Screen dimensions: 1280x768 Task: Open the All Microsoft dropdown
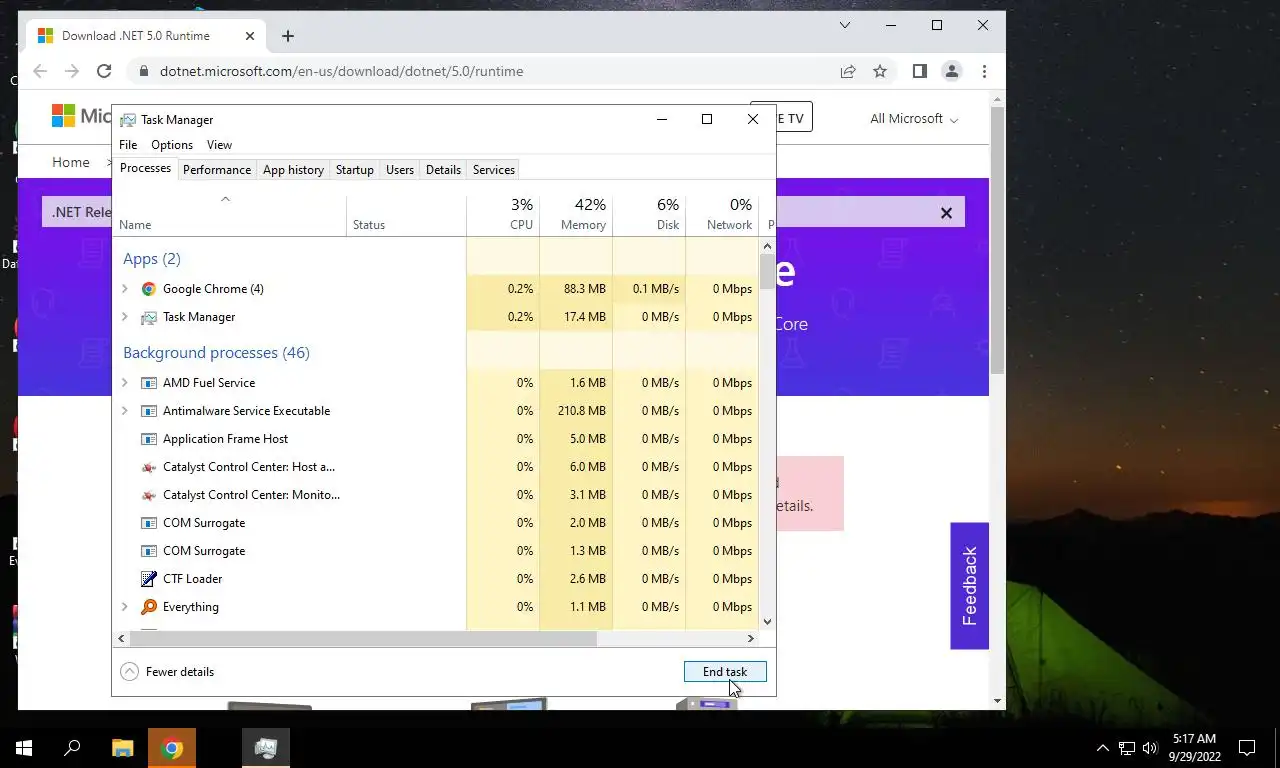tap(913, 118)
